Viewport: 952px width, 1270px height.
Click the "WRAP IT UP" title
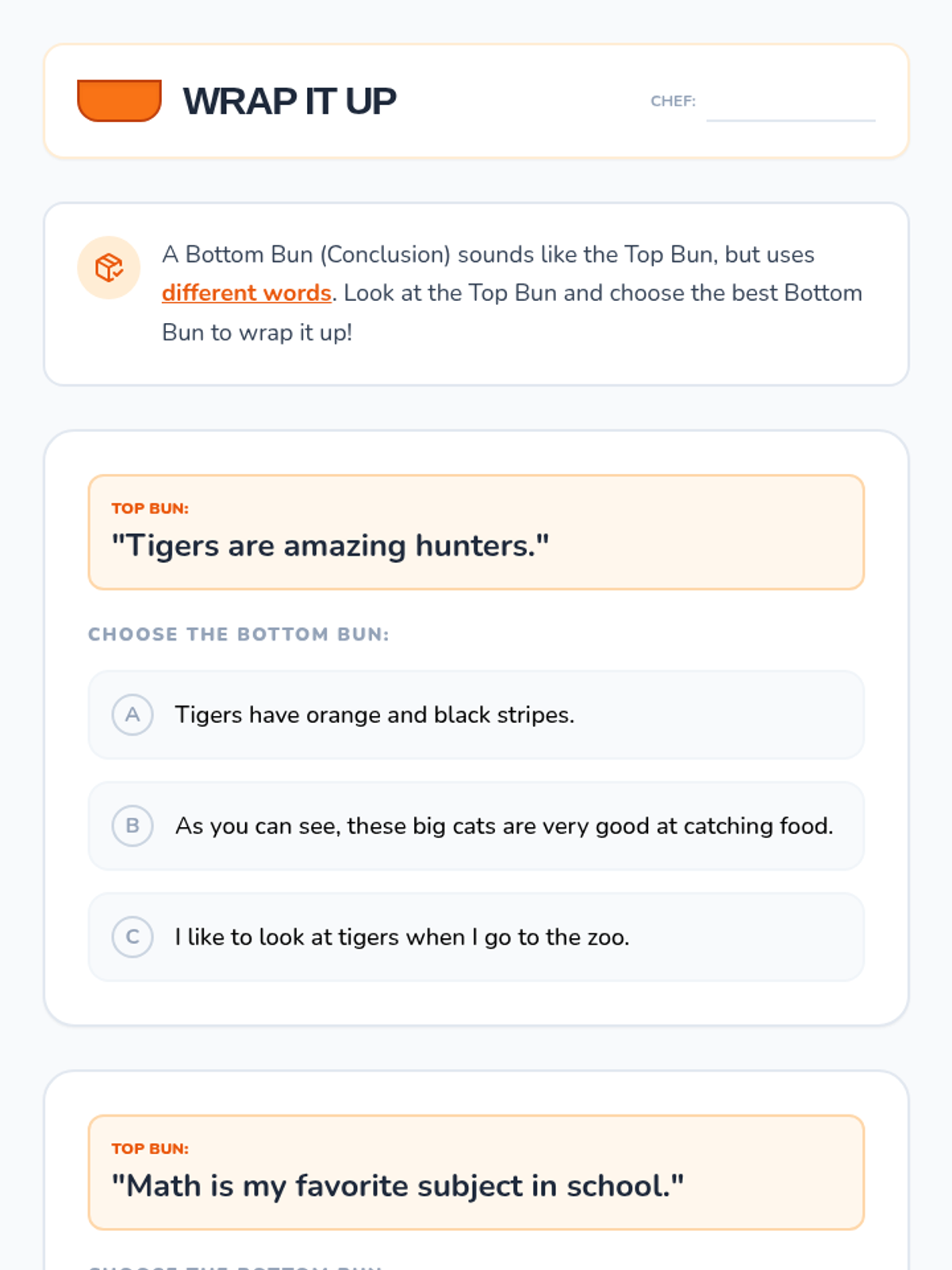tap(290, 102)
